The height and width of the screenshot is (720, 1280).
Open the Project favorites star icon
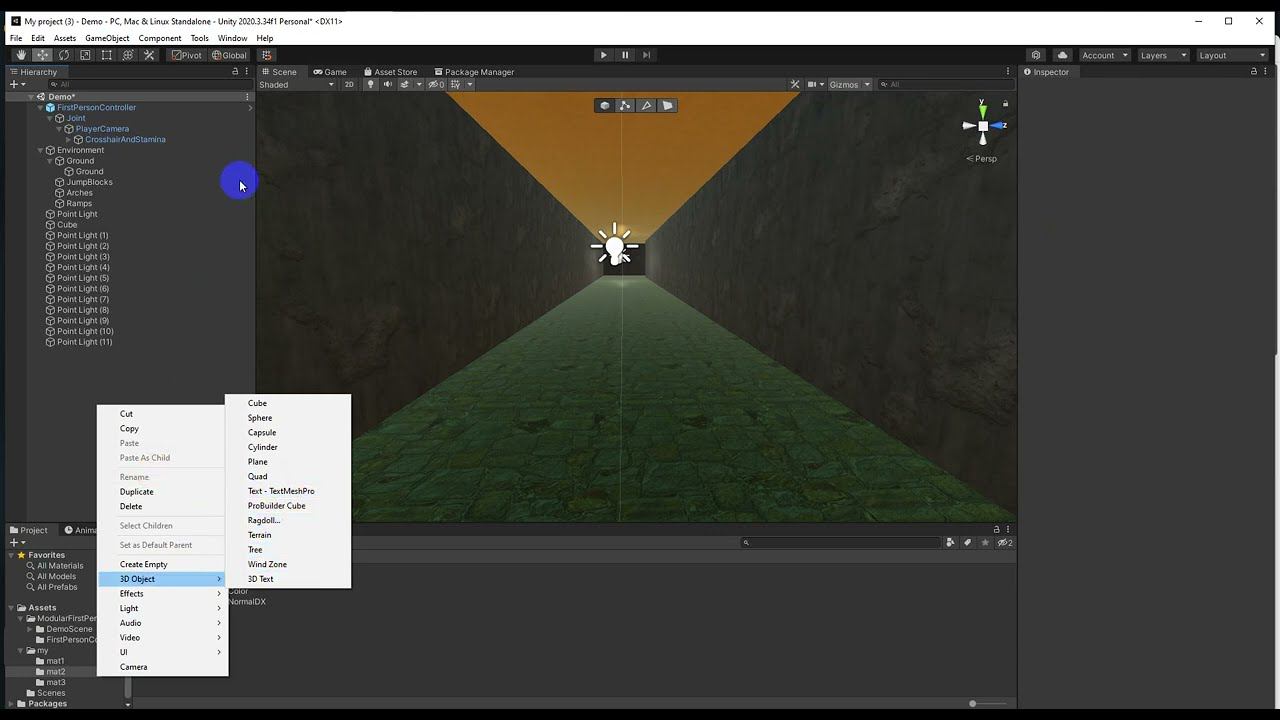(x=985, y=543)
